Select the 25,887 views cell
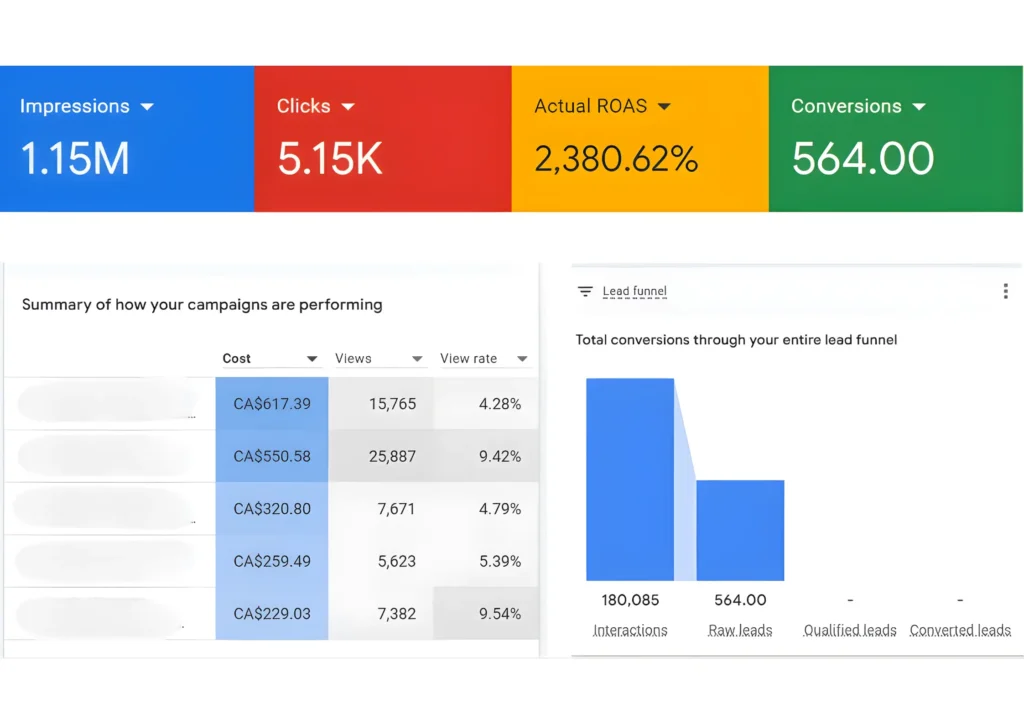Screen dimensions: 1024x724 [x=382, y=456]
